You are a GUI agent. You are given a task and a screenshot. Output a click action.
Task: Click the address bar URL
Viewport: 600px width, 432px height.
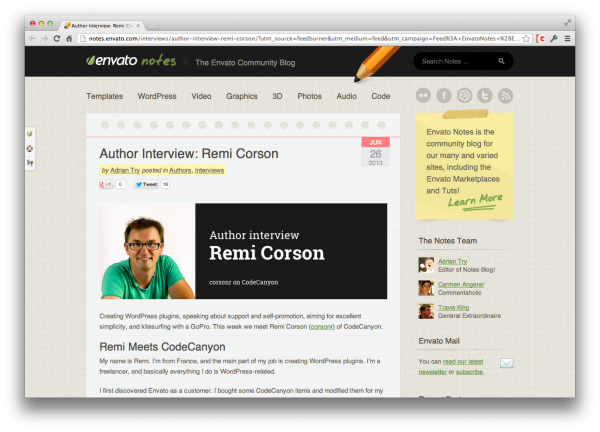pos(304,39)
